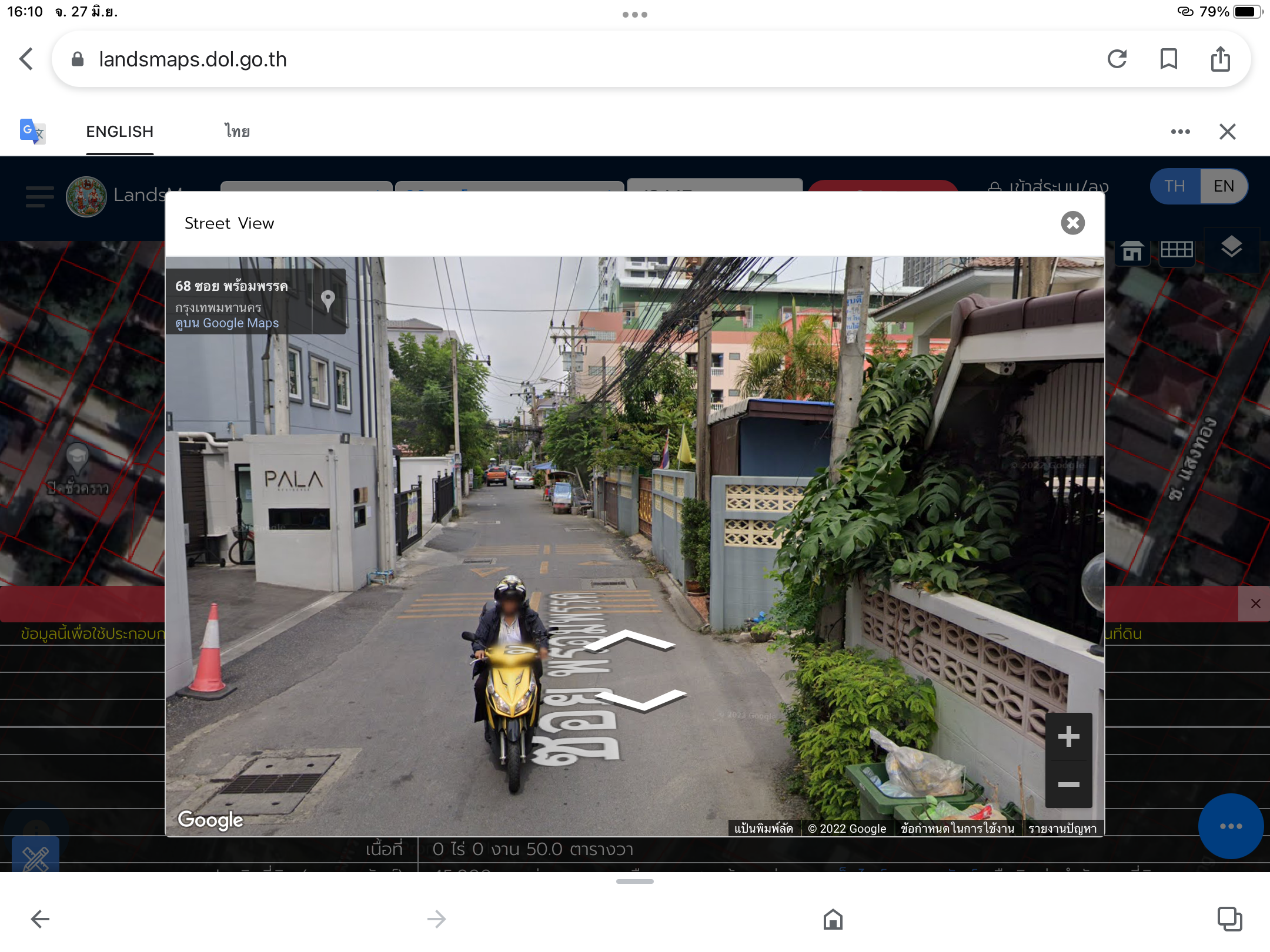This screenshot has width=1270, height=952.
Task: Move backward along the street arrow
Action: tap(641, 700)
